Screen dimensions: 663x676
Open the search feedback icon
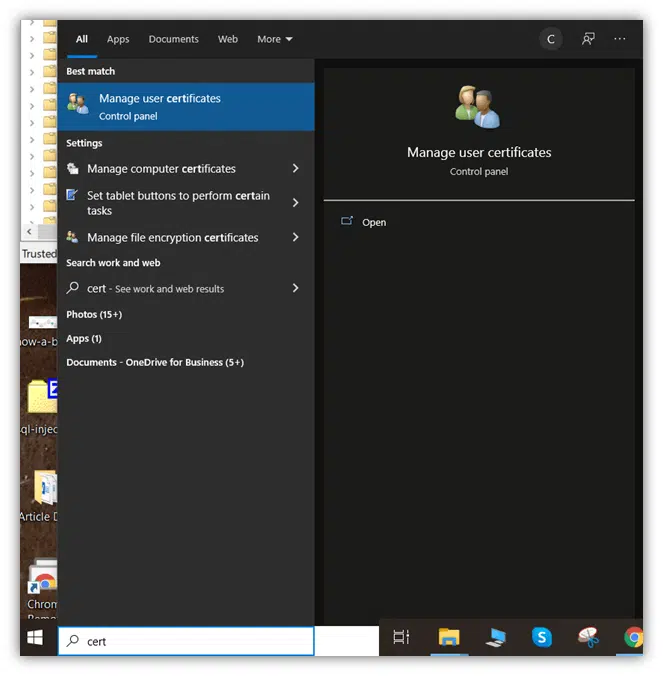point(588,39)
